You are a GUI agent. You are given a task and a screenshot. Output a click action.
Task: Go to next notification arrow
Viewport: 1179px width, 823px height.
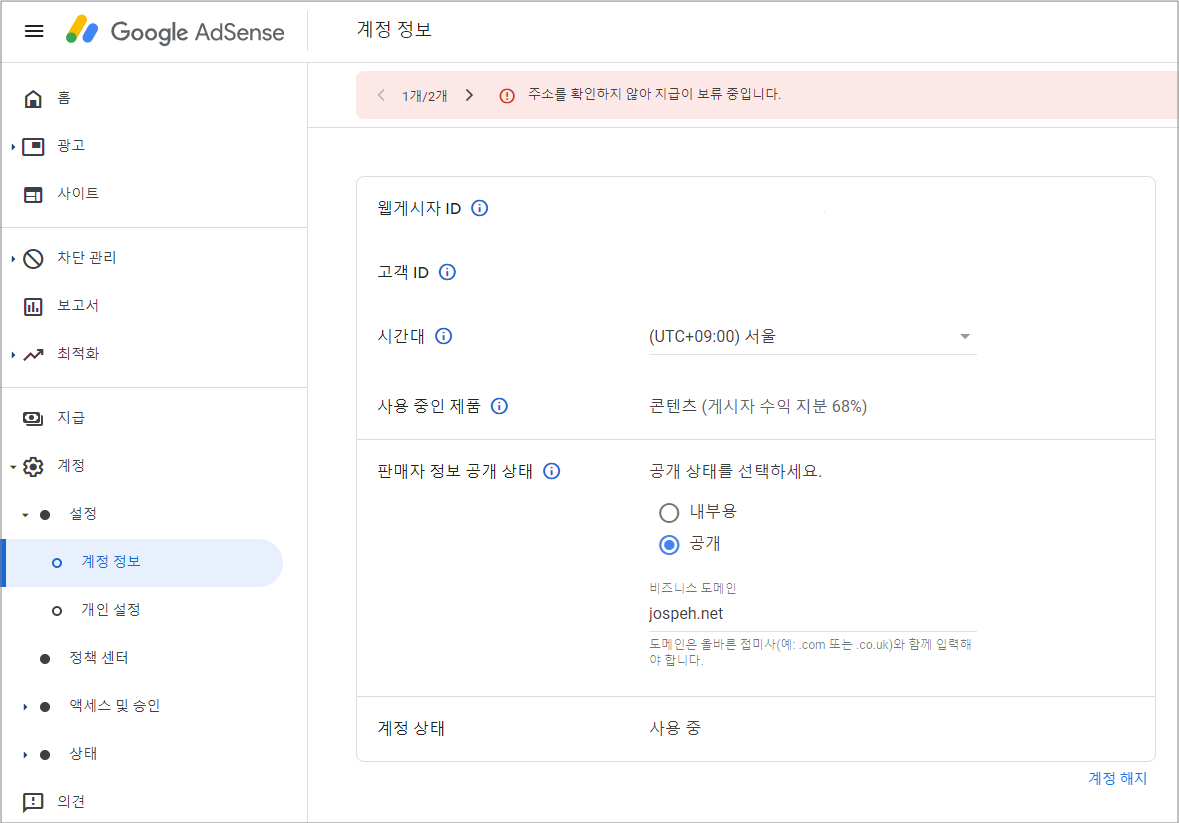click(470, 95)
